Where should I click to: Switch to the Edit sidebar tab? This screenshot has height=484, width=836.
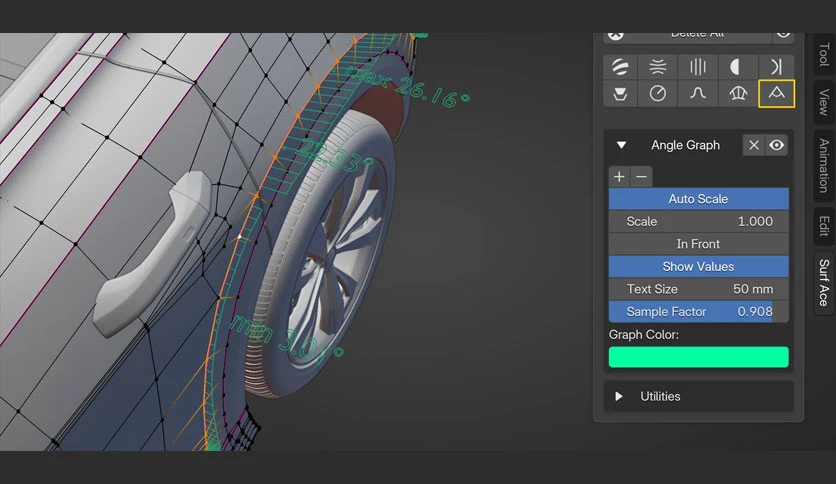(x=824, y=226)
